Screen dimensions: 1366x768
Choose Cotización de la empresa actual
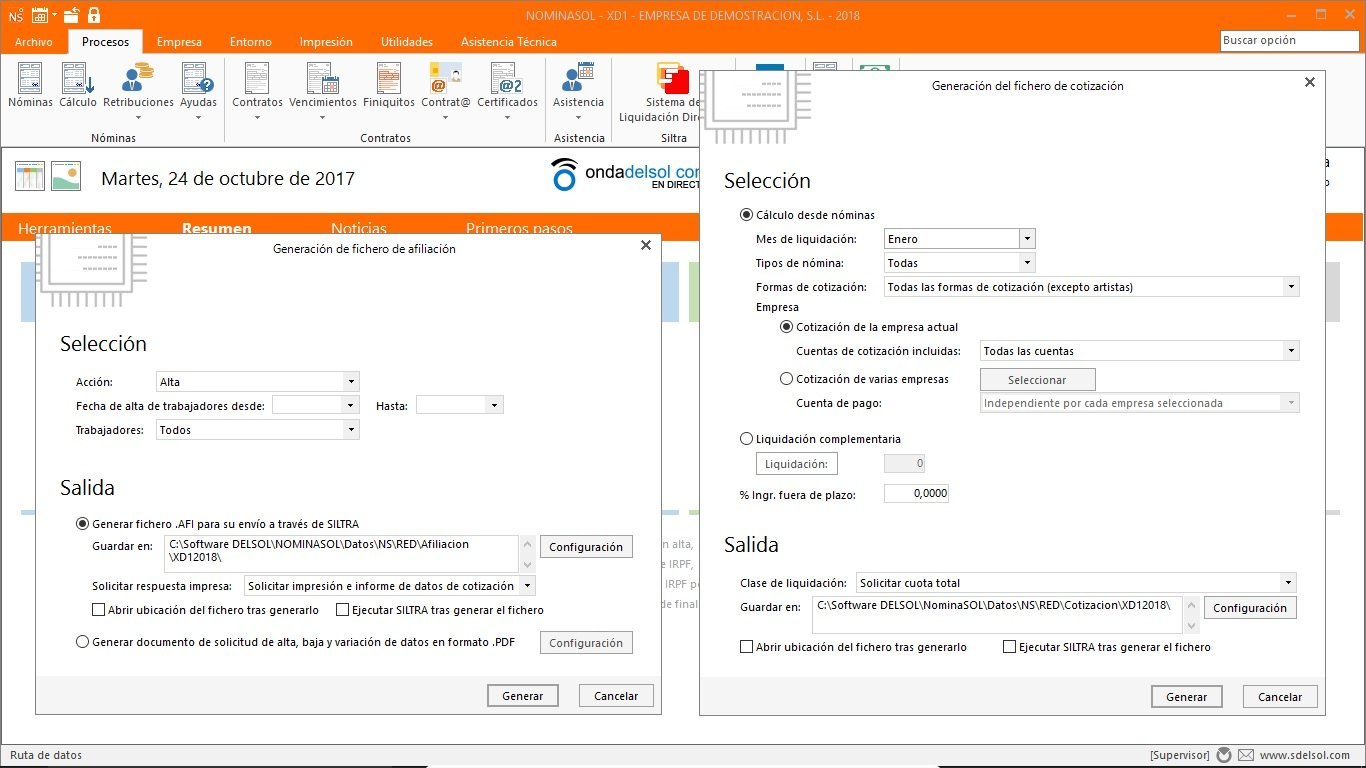(786, 327)
